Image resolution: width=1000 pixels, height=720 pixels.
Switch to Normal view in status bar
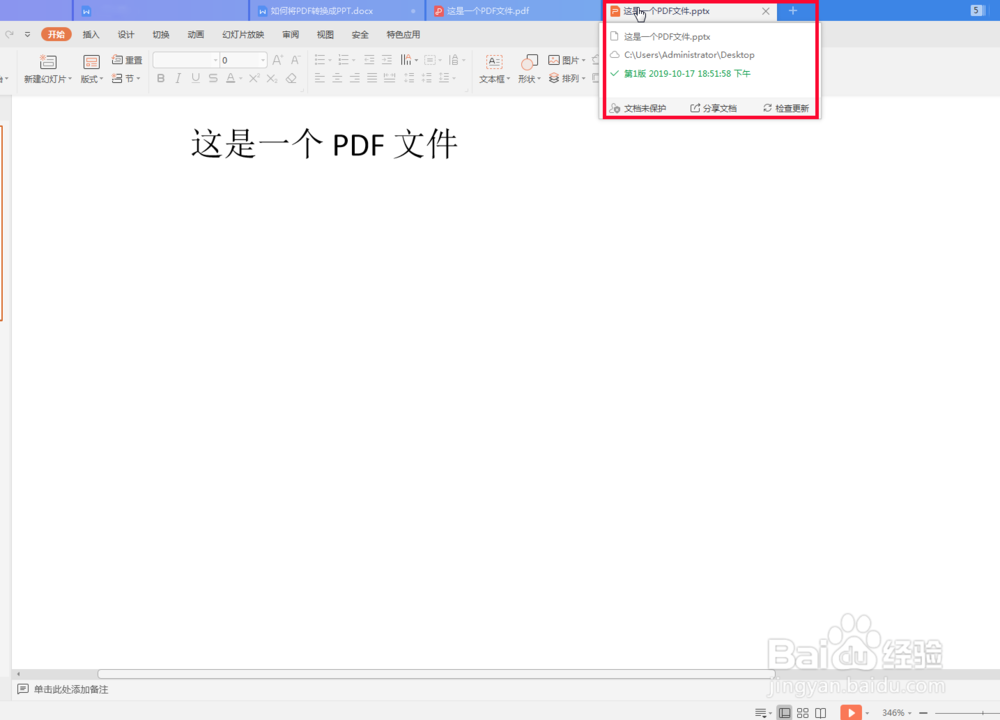[784, 713]
